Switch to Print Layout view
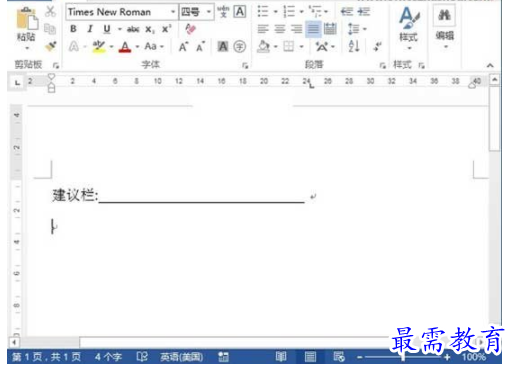This screenshot has width=513, height=371. click(310, 357)
